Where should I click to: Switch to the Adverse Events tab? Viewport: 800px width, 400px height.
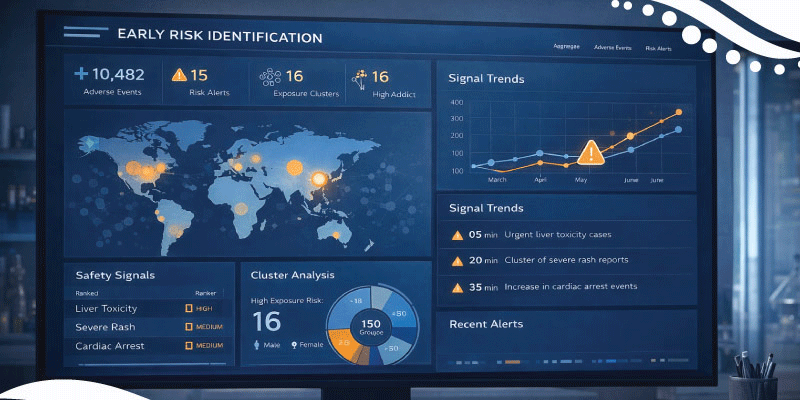tap(613, 47)
